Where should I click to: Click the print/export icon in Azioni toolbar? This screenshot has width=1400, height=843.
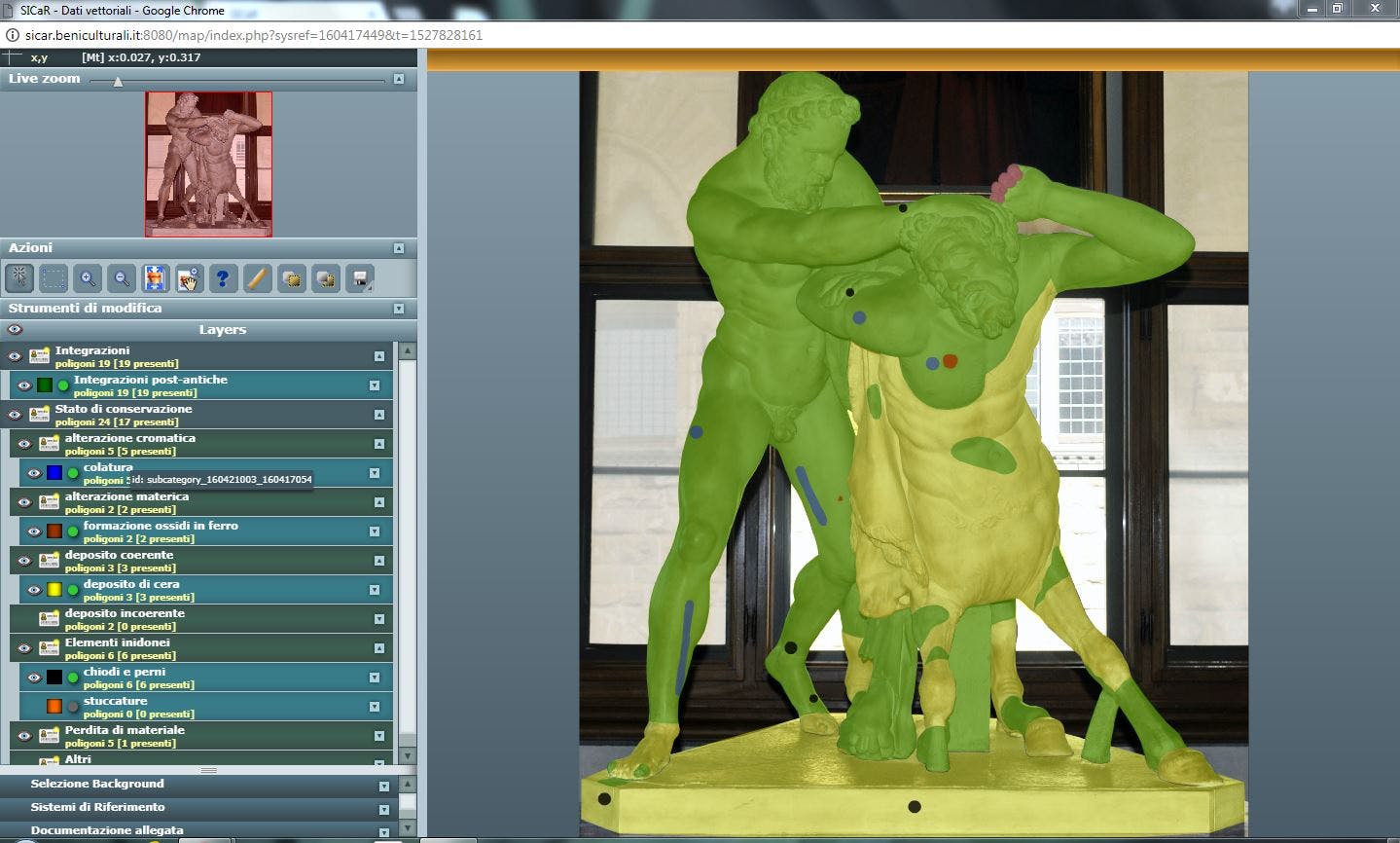click(360, 278)
